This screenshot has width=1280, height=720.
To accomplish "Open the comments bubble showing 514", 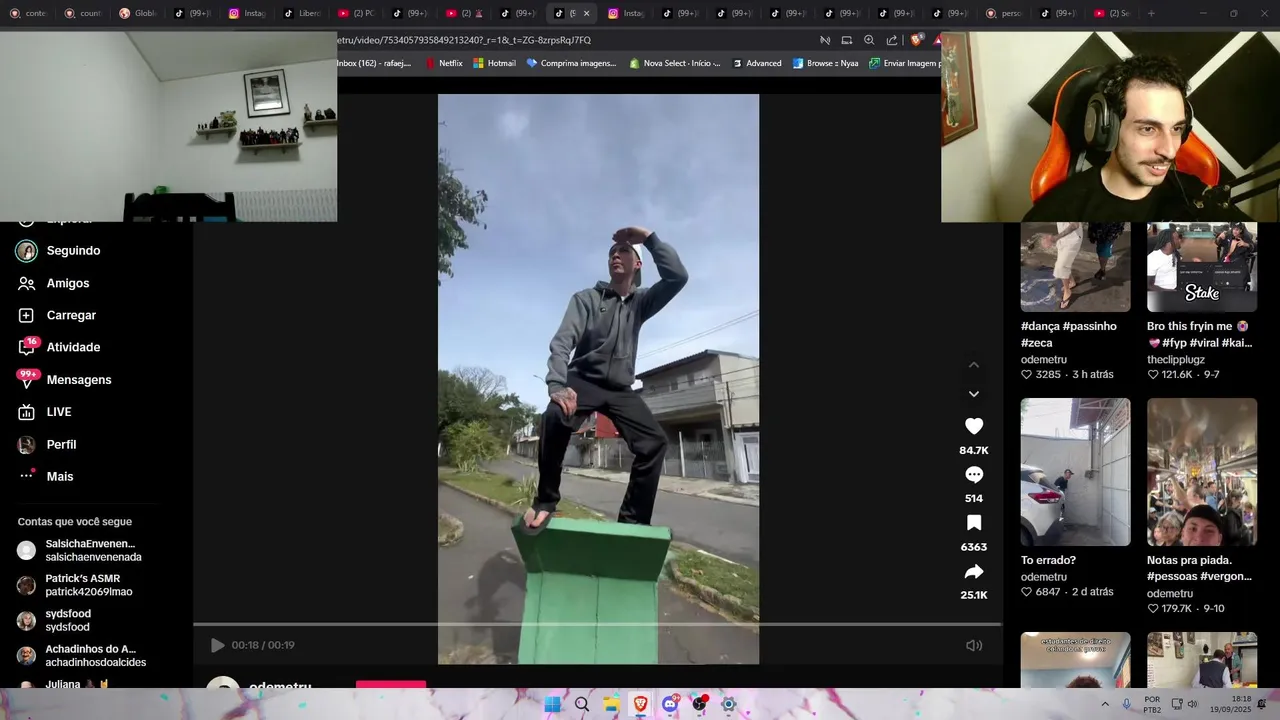I will [x=974, y=475].
